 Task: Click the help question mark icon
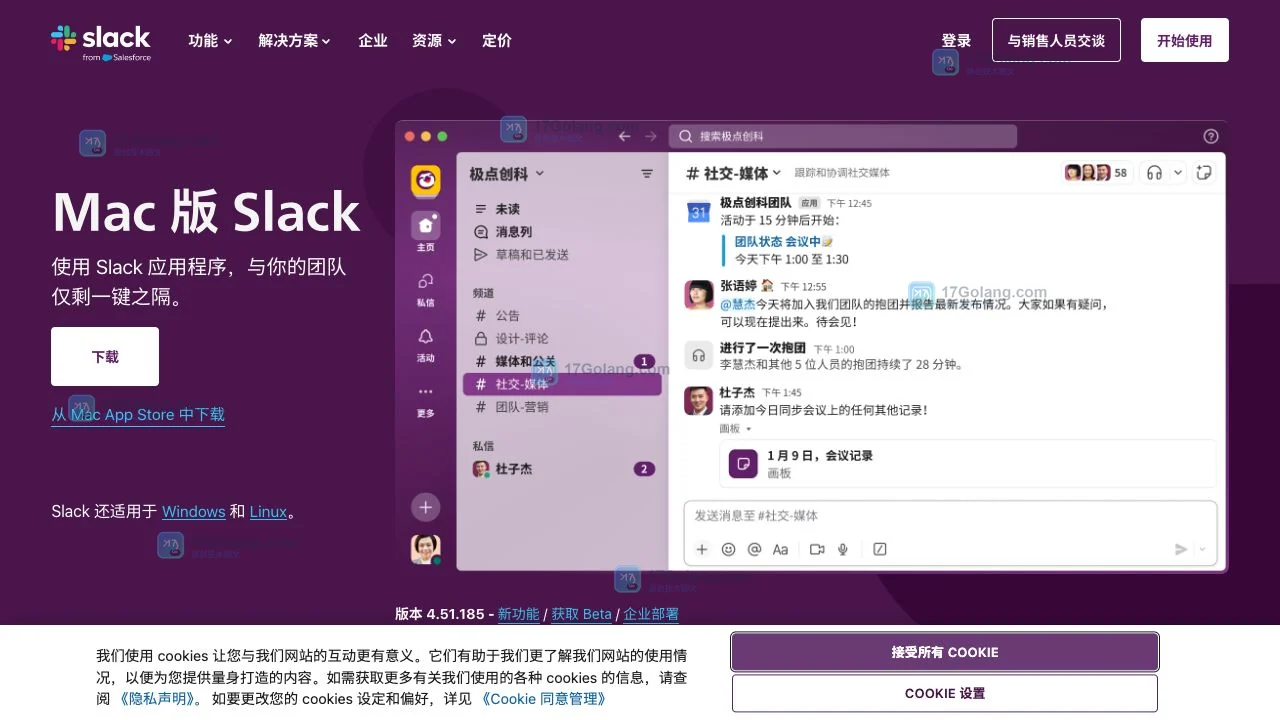pyautogui.click(x=1211, y=136)
